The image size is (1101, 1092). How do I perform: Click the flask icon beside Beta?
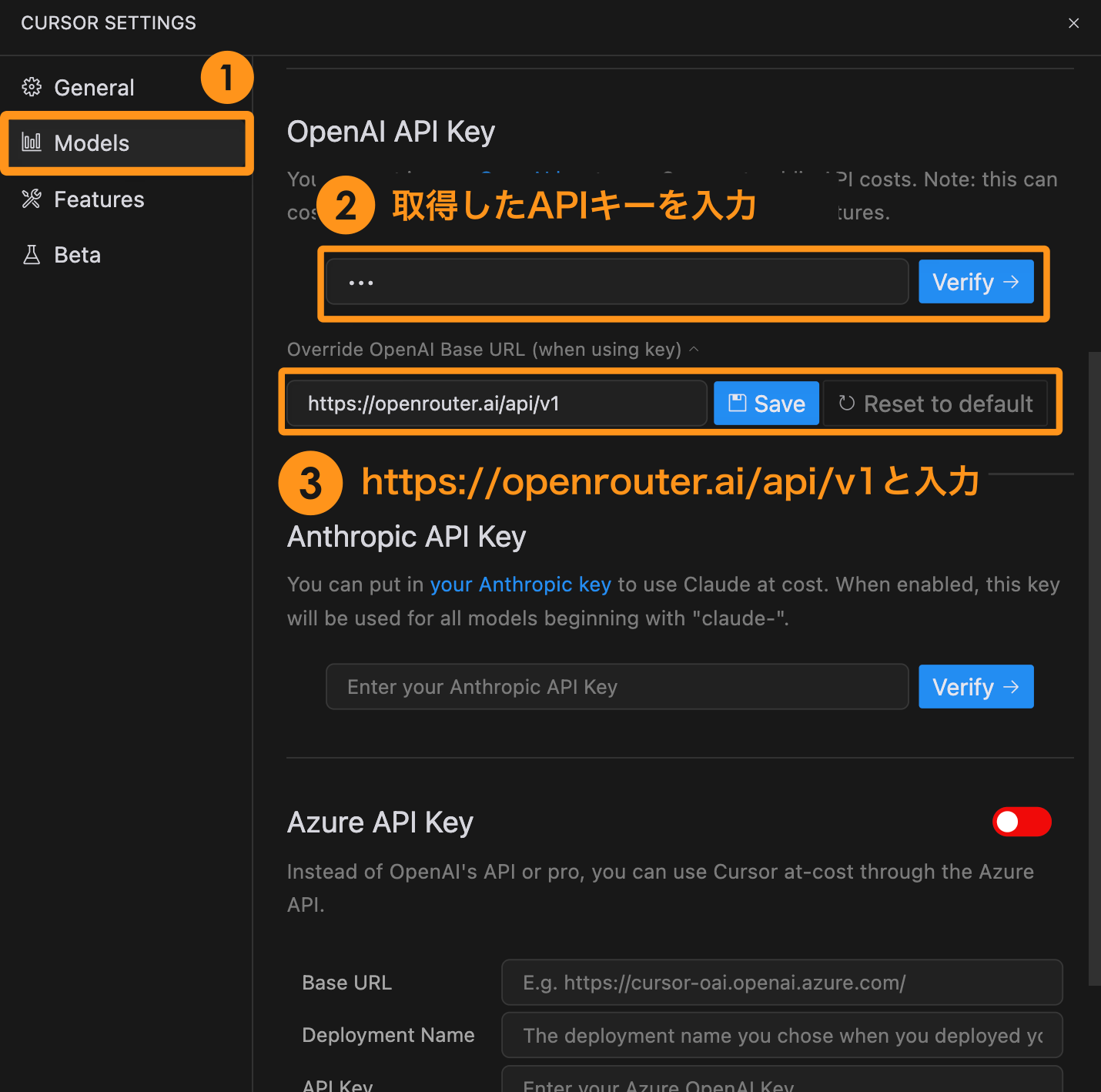point(32,255)
